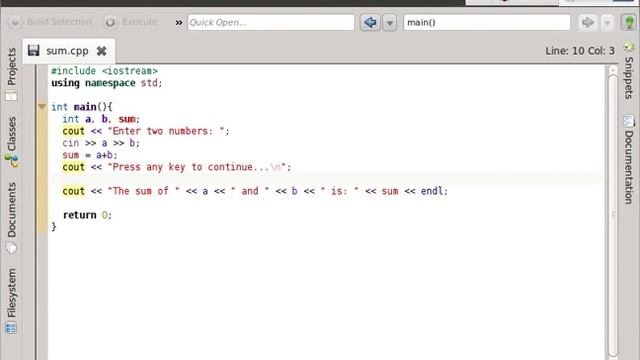Click scrollbar up arrow in editor
This screenshot has width=640, height=360.
(x=613, y=70)
